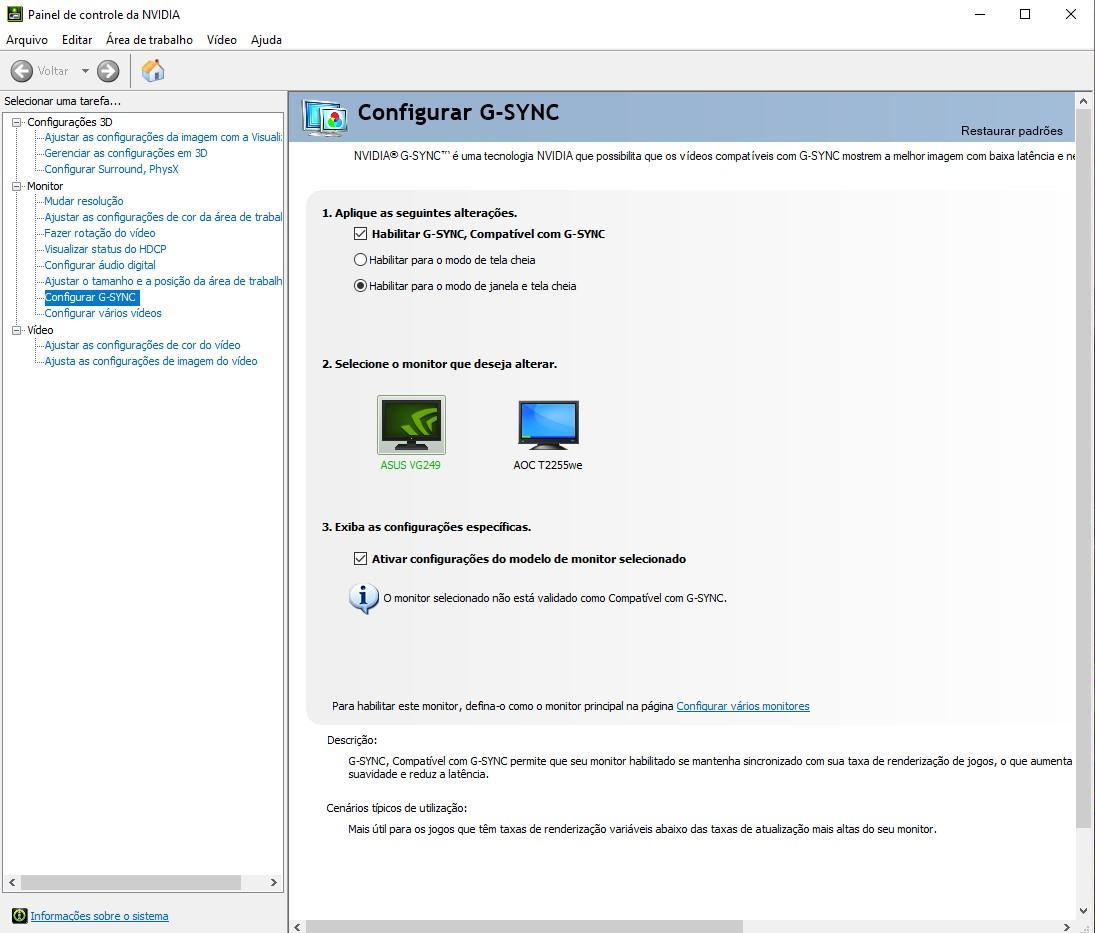Viewport: 1095px width, 933px height.
Task: Click main panel horizontal scroll right arrow
Action: [1066, 927]
